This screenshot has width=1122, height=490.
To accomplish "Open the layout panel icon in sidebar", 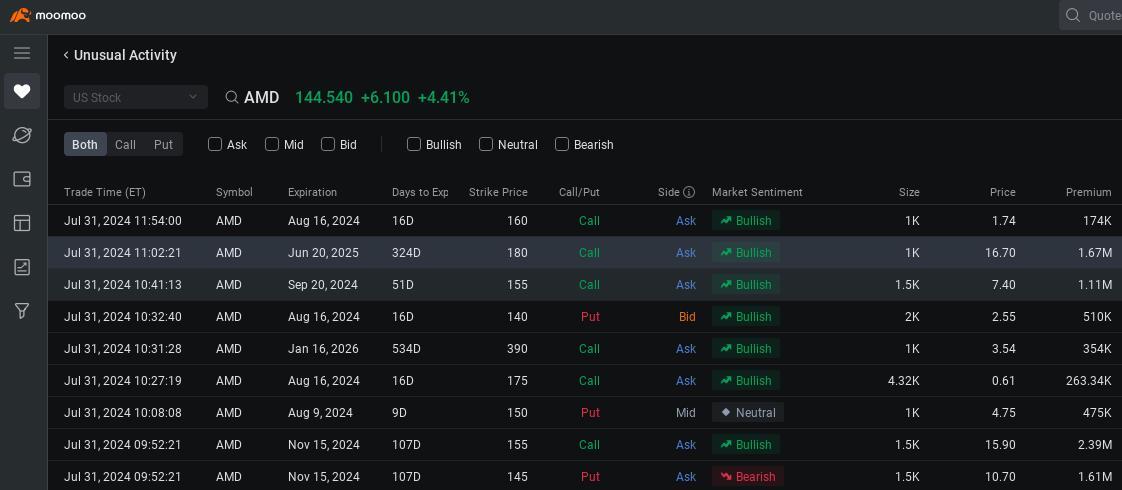I will 22,223.
